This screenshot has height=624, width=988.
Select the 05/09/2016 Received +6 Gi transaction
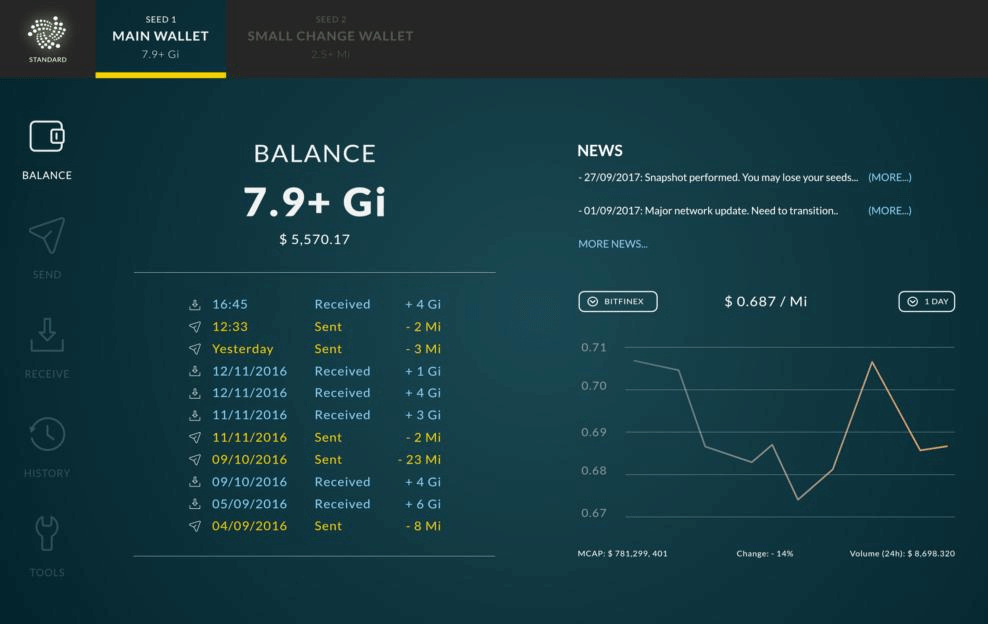(315, 504)
